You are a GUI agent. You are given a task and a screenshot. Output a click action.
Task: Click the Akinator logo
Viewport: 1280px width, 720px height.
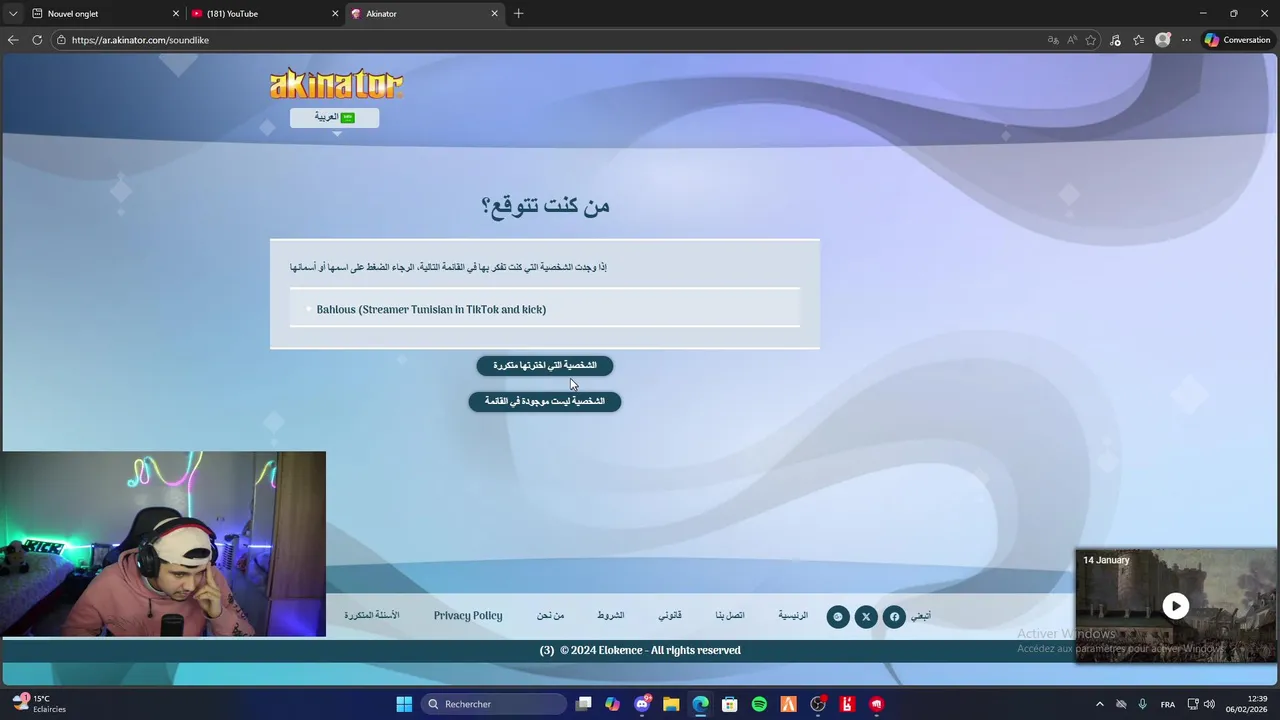(x=336, y=84)
